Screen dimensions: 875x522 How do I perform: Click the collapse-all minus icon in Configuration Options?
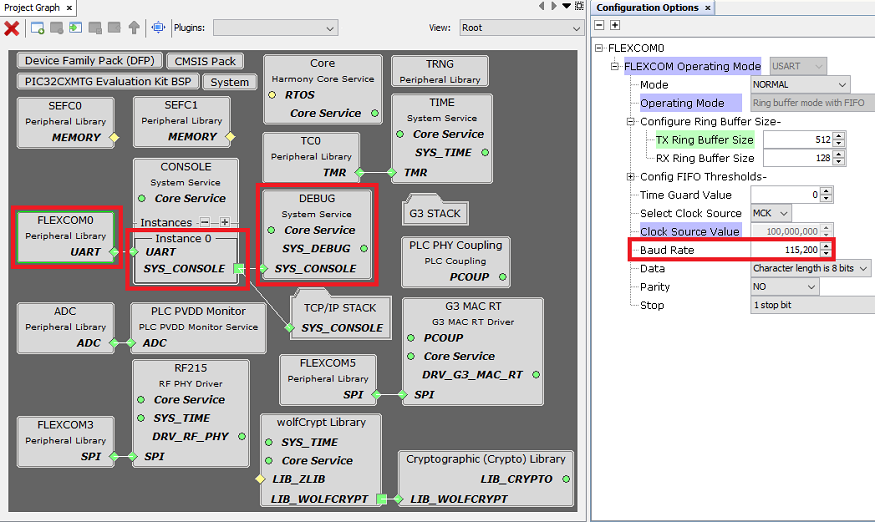(599, 25)
